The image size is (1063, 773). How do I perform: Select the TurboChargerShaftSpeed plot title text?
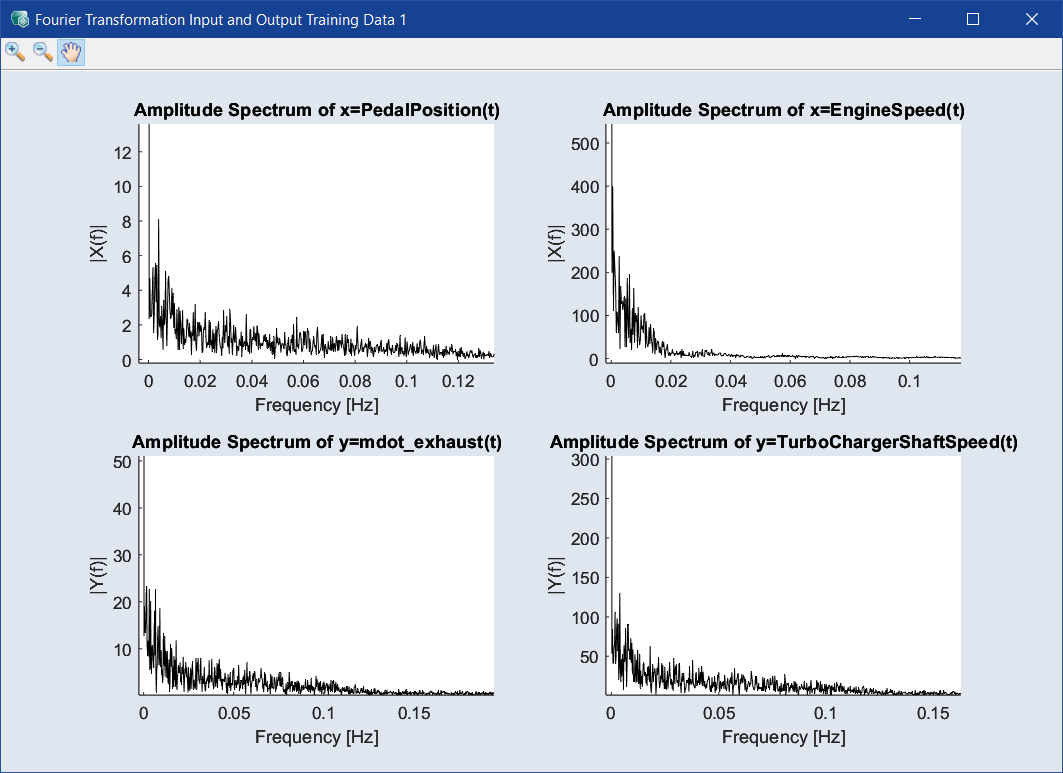pos(784,442)
